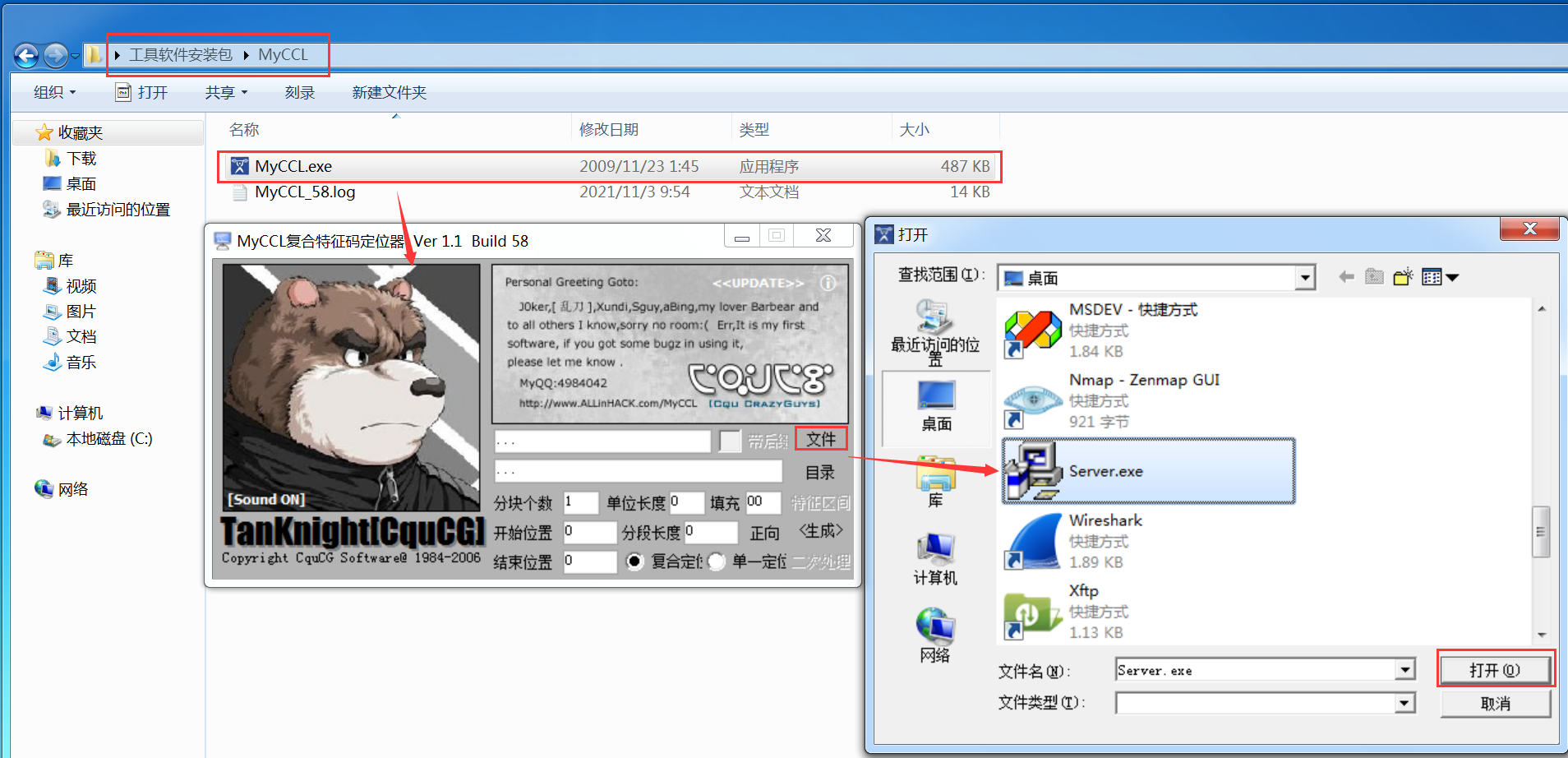Expand the 查找范围 location dropdown
The image size is (1568, 758).
1305,278
